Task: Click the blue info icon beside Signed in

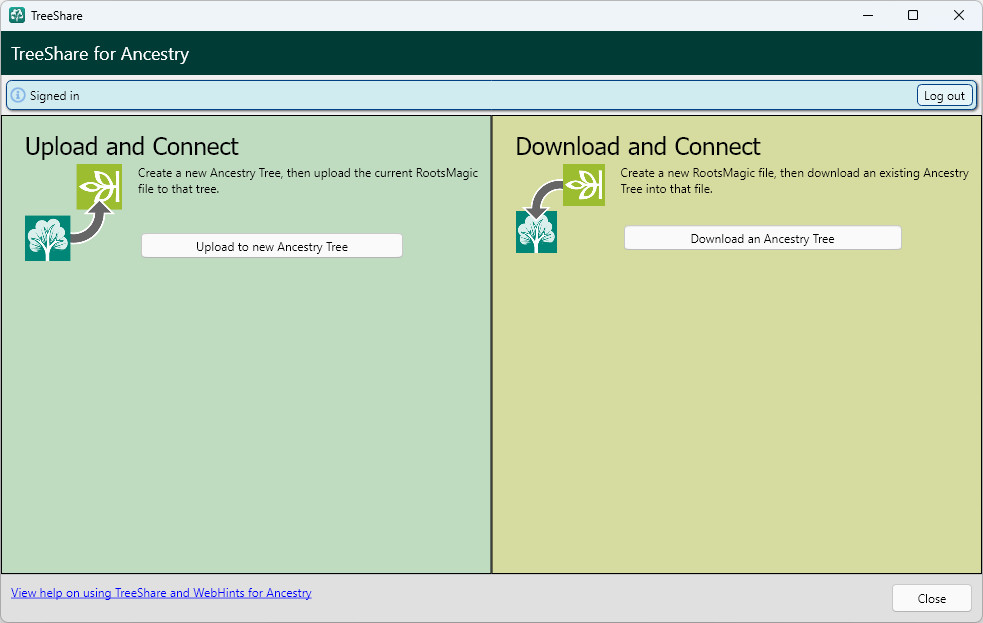Action: (x=18, y=95)
